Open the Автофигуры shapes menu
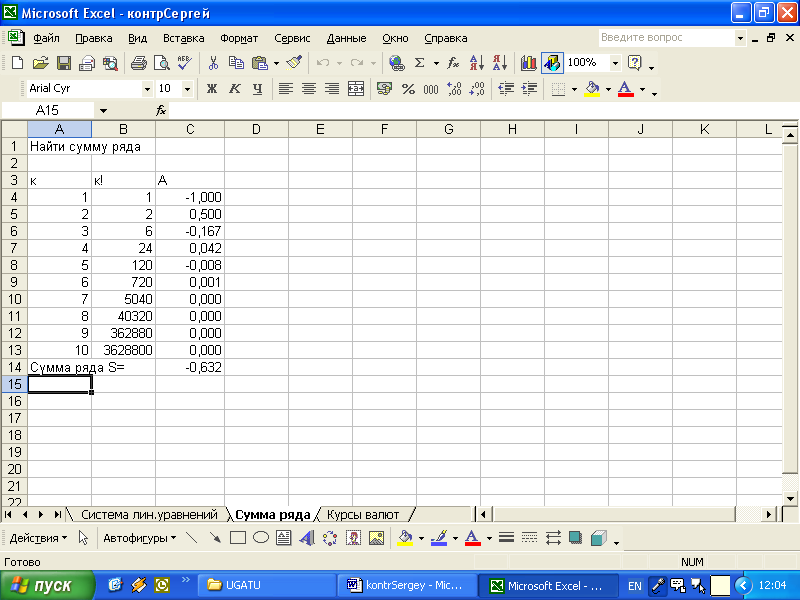800x600 pixels. pyautogui.click(x=139, y=538)
